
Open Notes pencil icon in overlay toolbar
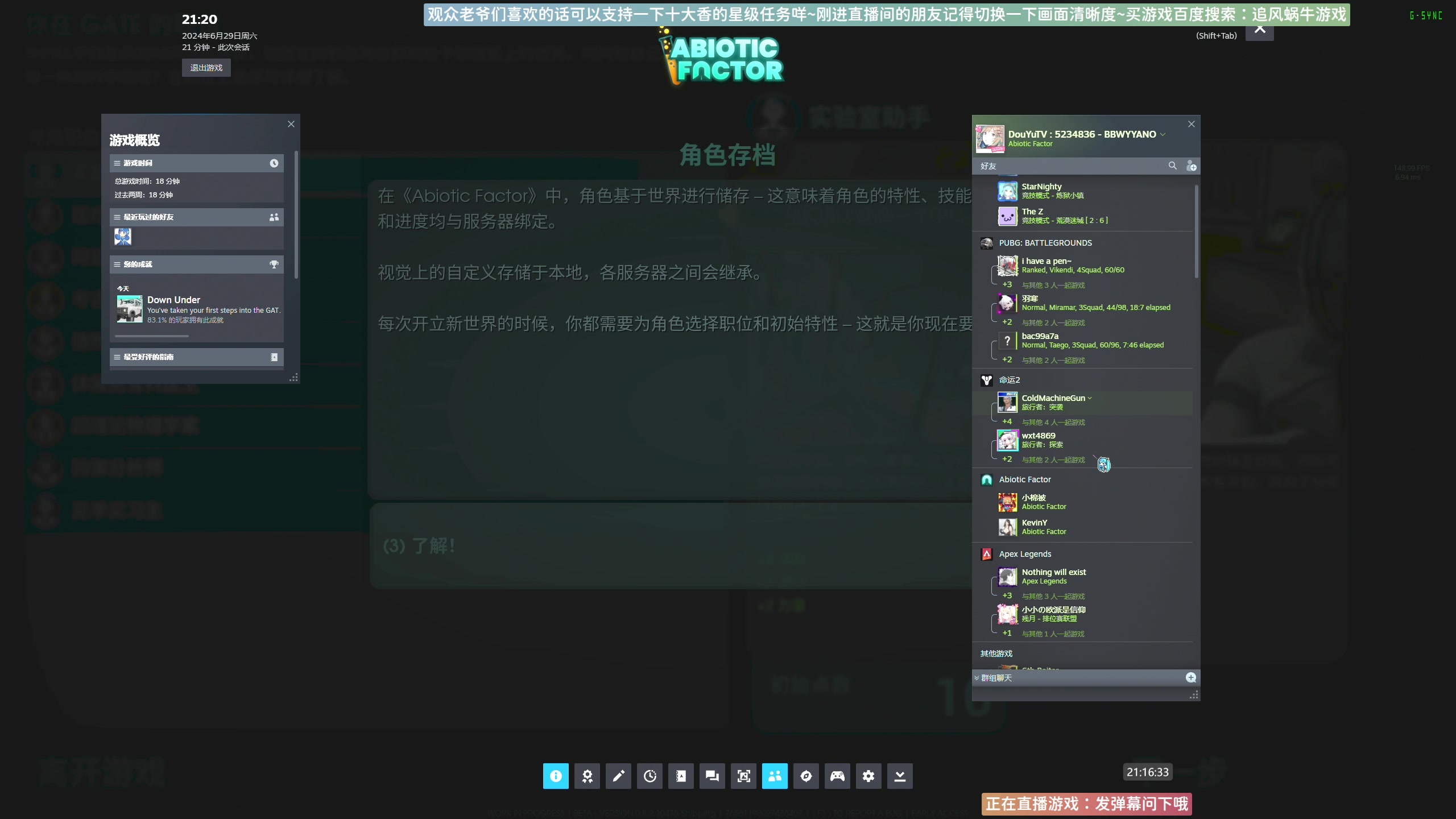click(618, 776)
